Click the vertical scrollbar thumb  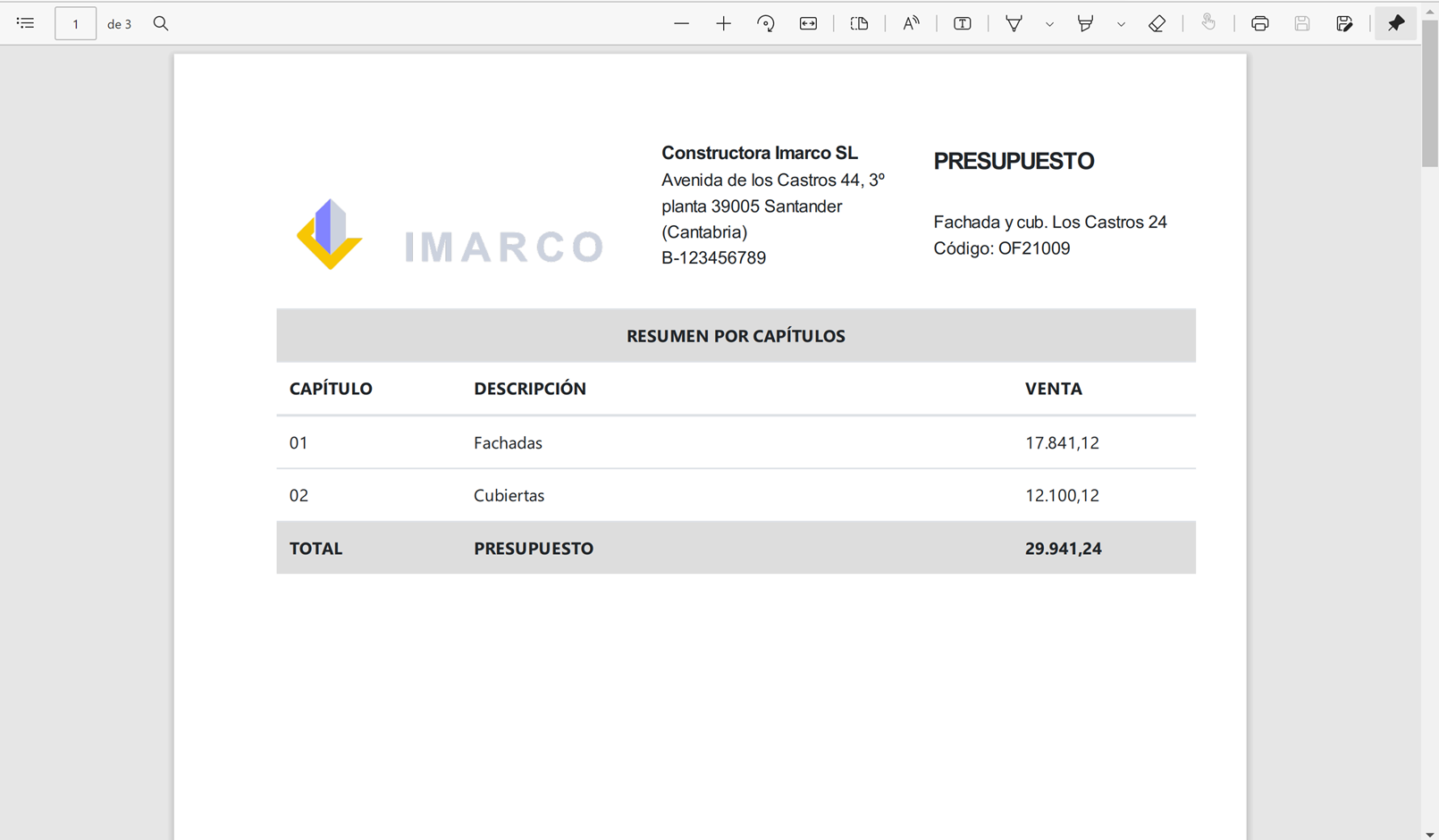click(1430, 92)
